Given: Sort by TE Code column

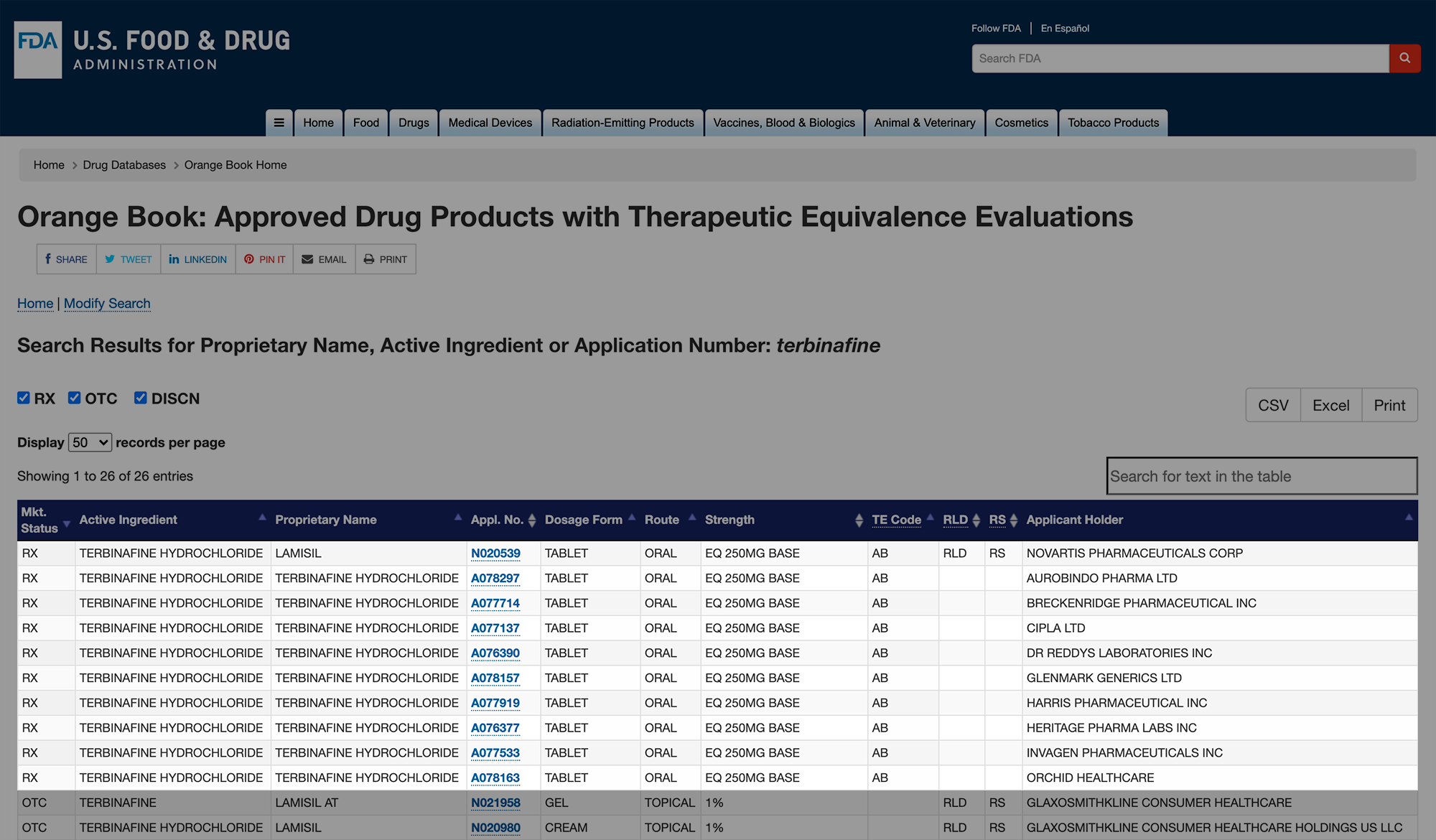Looking at the screenshot, I should [x=931, y=517].
